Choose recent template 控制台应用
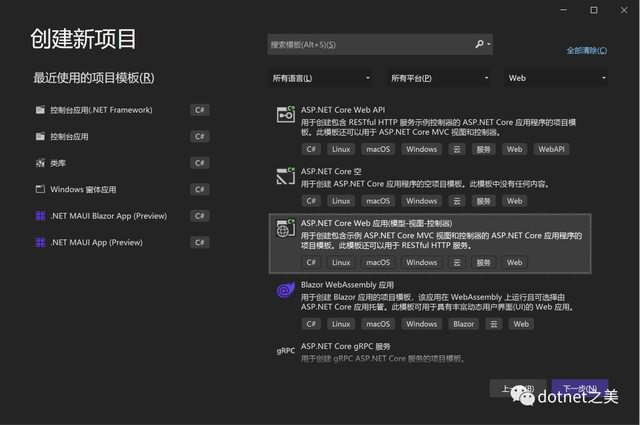640x425 pixels. (x=122, y=136)
